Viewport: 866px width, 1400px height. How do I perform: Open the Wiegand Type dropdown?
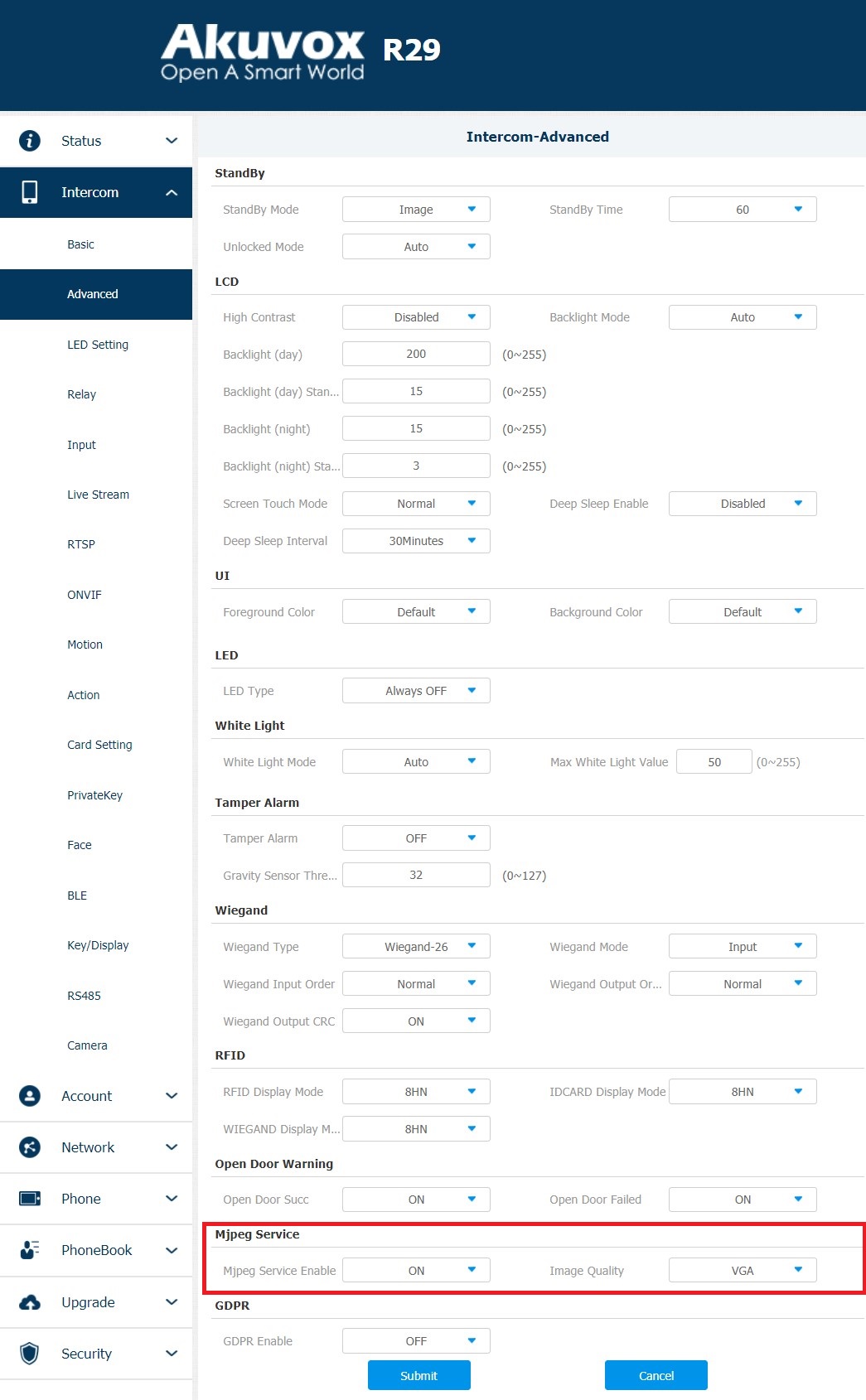tap(416, 947)
